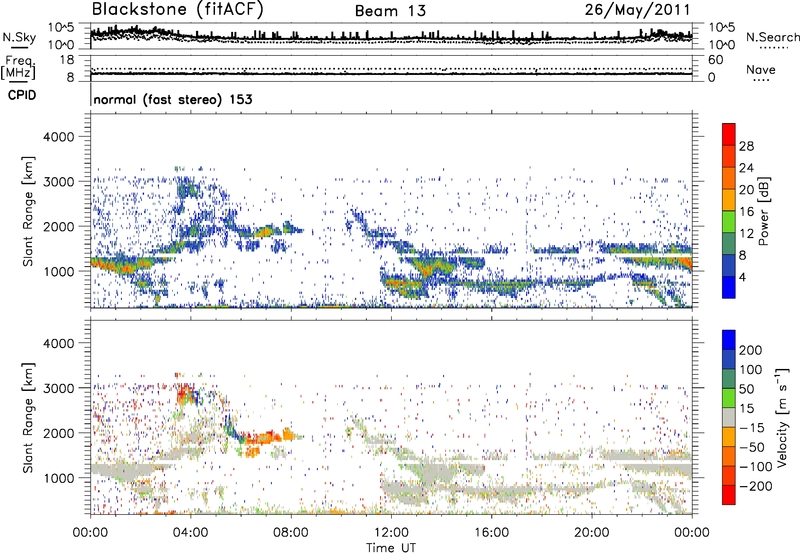Pick the top red segment of power colorbar
This screenshot has height=554, width=800.
click(x=729, y=135)
